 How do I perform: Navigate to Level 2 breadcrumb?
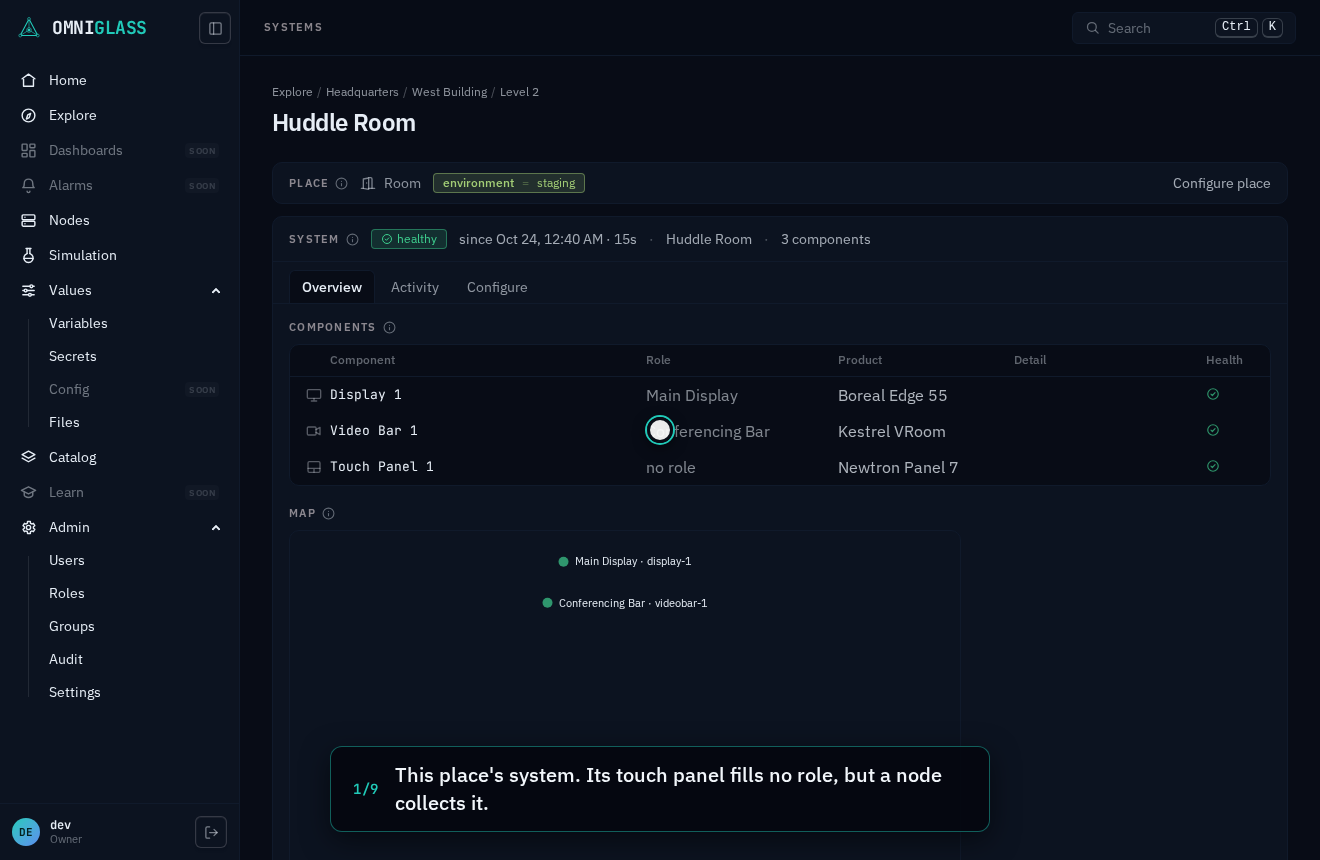[x=519, y=92]
